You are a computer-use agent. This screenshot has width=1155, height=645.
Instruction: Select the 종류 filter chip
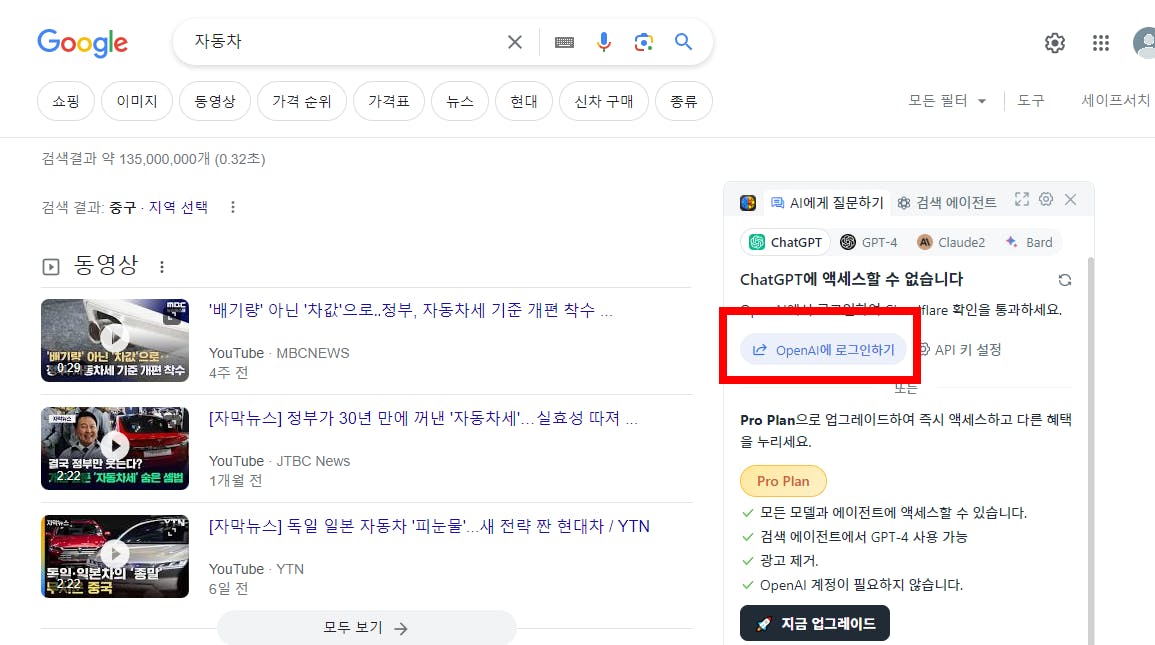pyautogui.click(x=684, y=101)
